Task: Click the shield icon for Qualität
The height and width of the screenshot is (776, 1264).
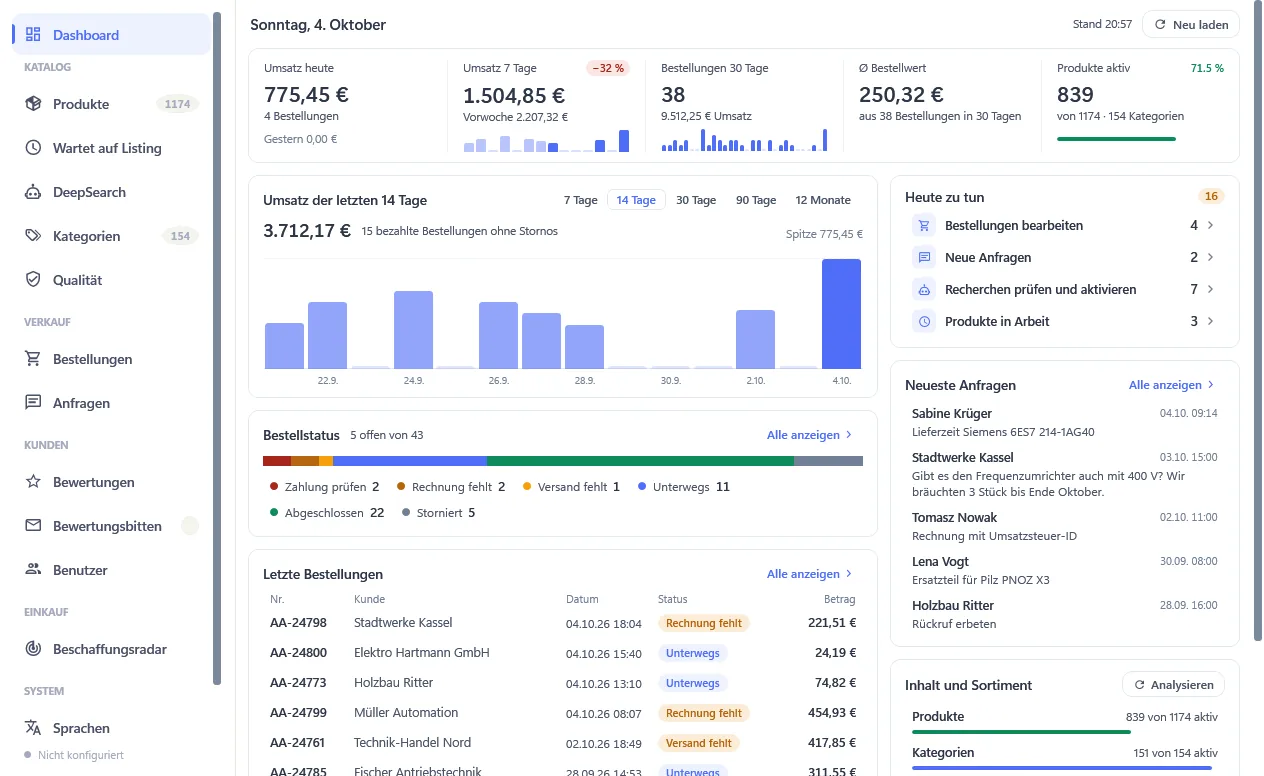Action: point(33,280)
